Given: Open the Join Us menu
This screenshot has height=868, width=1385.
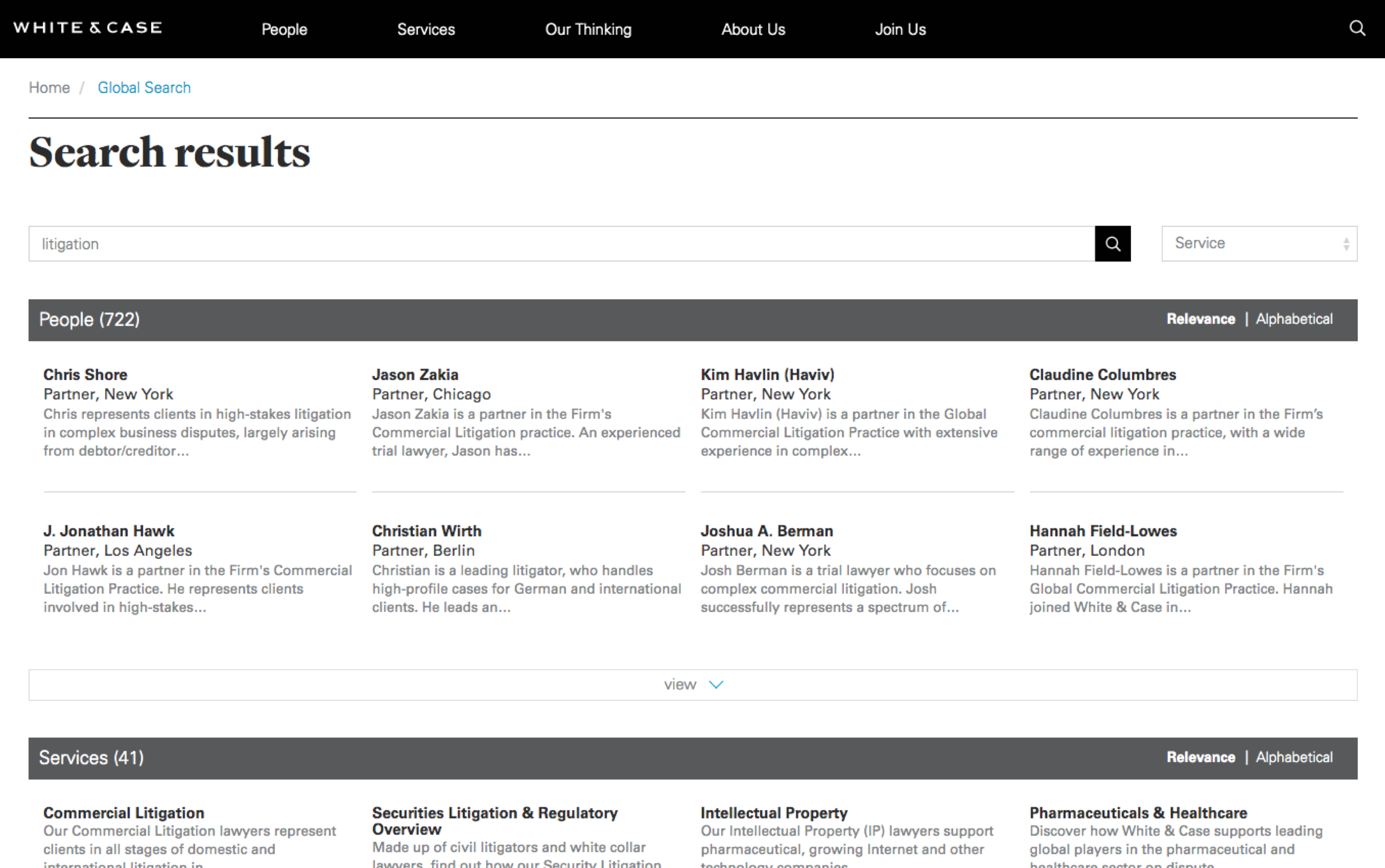Looking at the screenshot, I should (900, 29).
